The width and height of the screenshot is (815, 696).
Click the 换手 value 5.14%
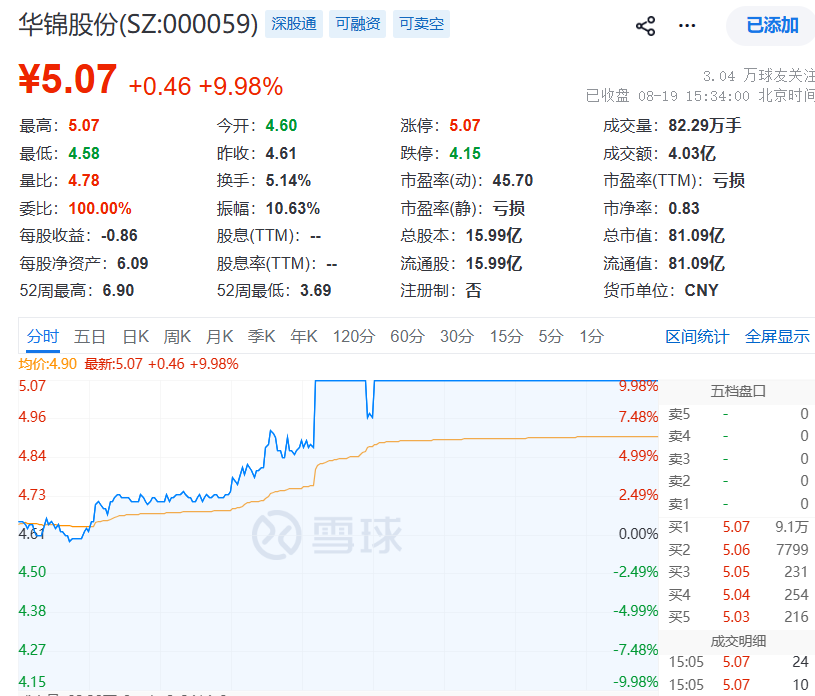point(288,180)
